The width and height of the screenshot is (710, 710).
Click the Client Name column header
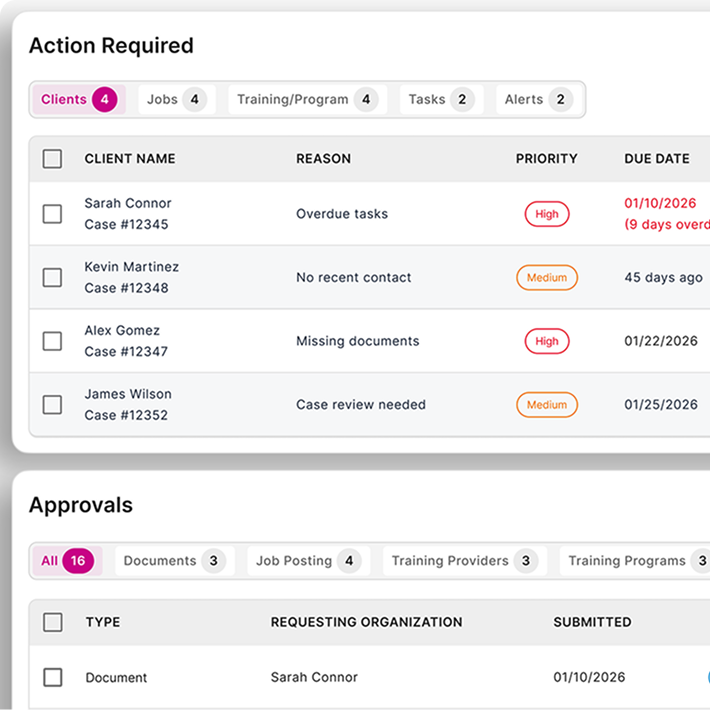pos(130,159)
